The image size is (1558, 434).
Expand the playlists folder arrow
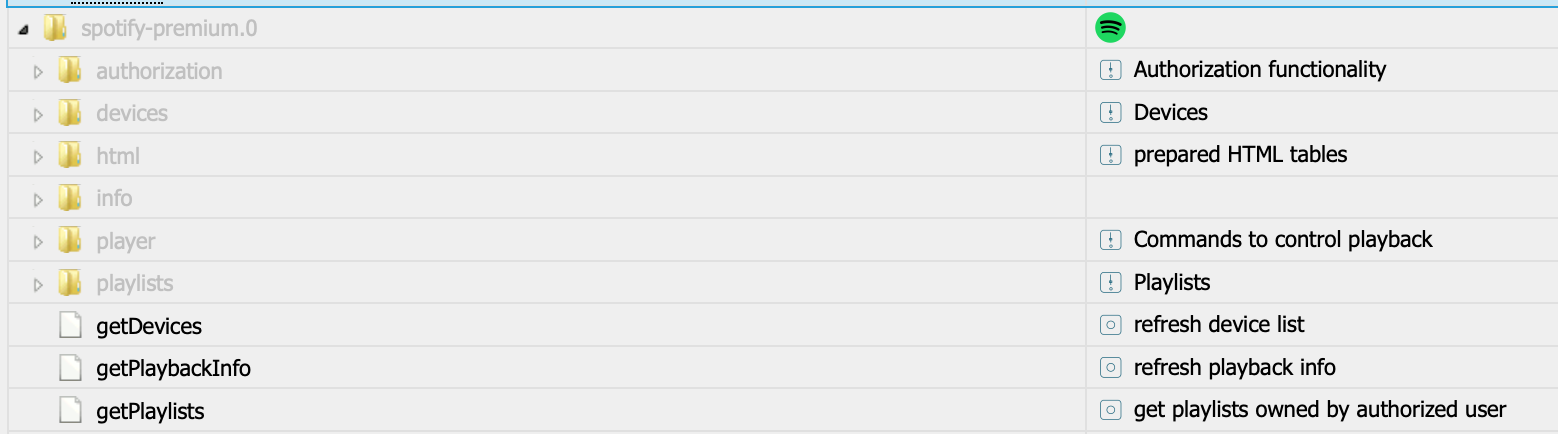coord(38,284)
